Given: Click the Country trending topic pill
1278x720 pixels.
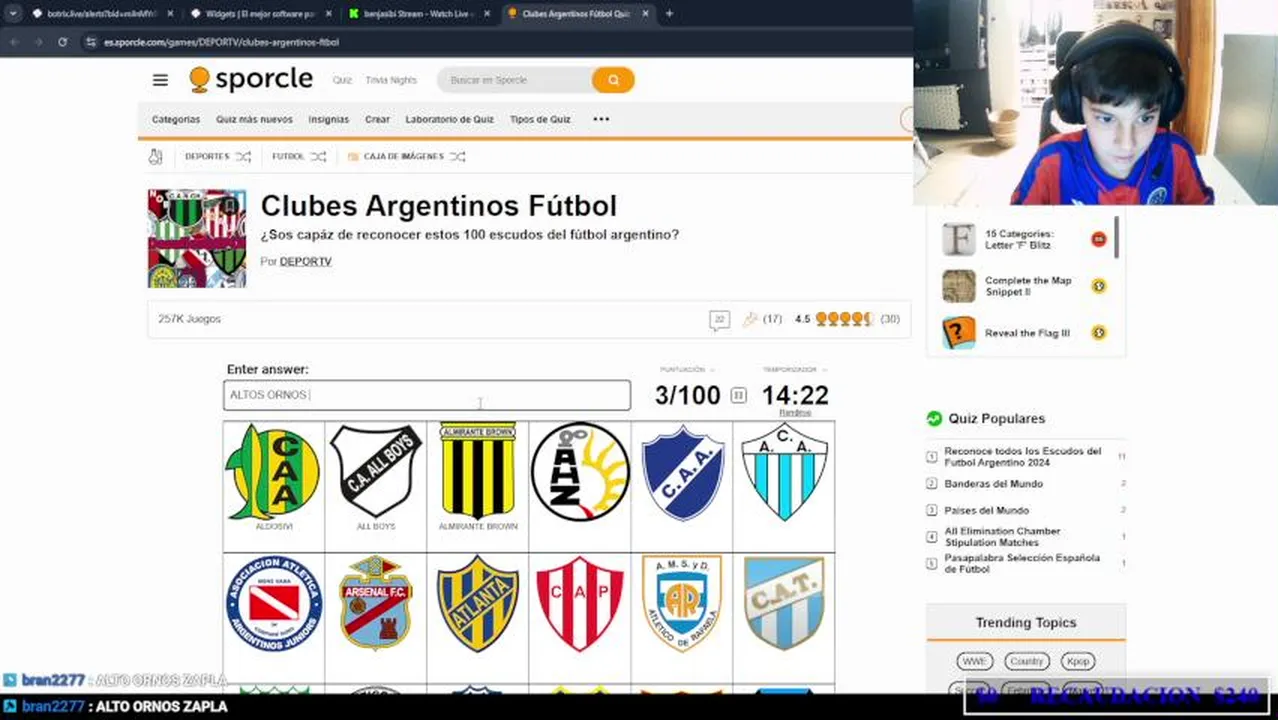Looking at the screenshot, I should pos(1026,661).
